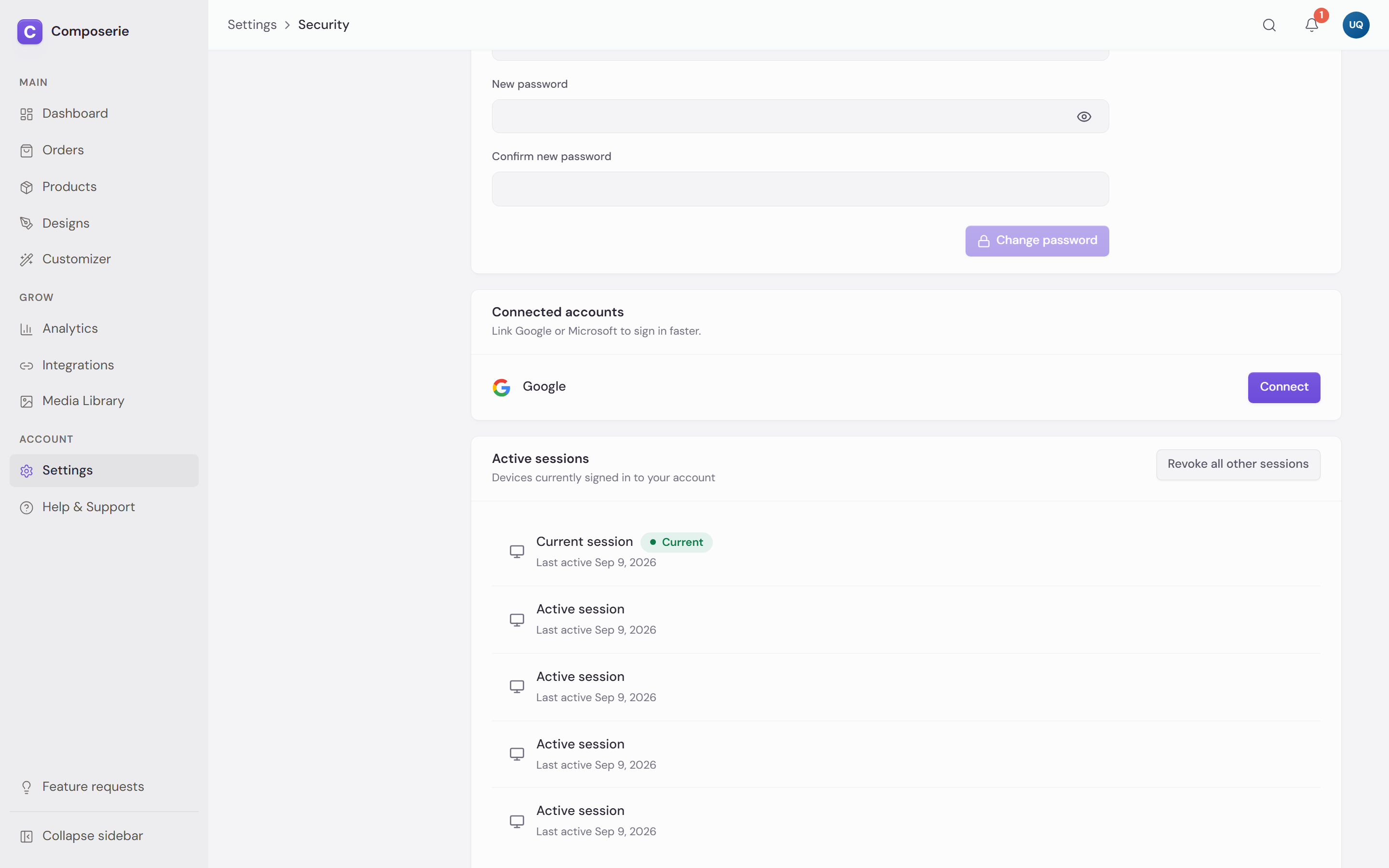Connect the Google account
This screenshot has height=868, width=1389.
[x=1284, y=388]
